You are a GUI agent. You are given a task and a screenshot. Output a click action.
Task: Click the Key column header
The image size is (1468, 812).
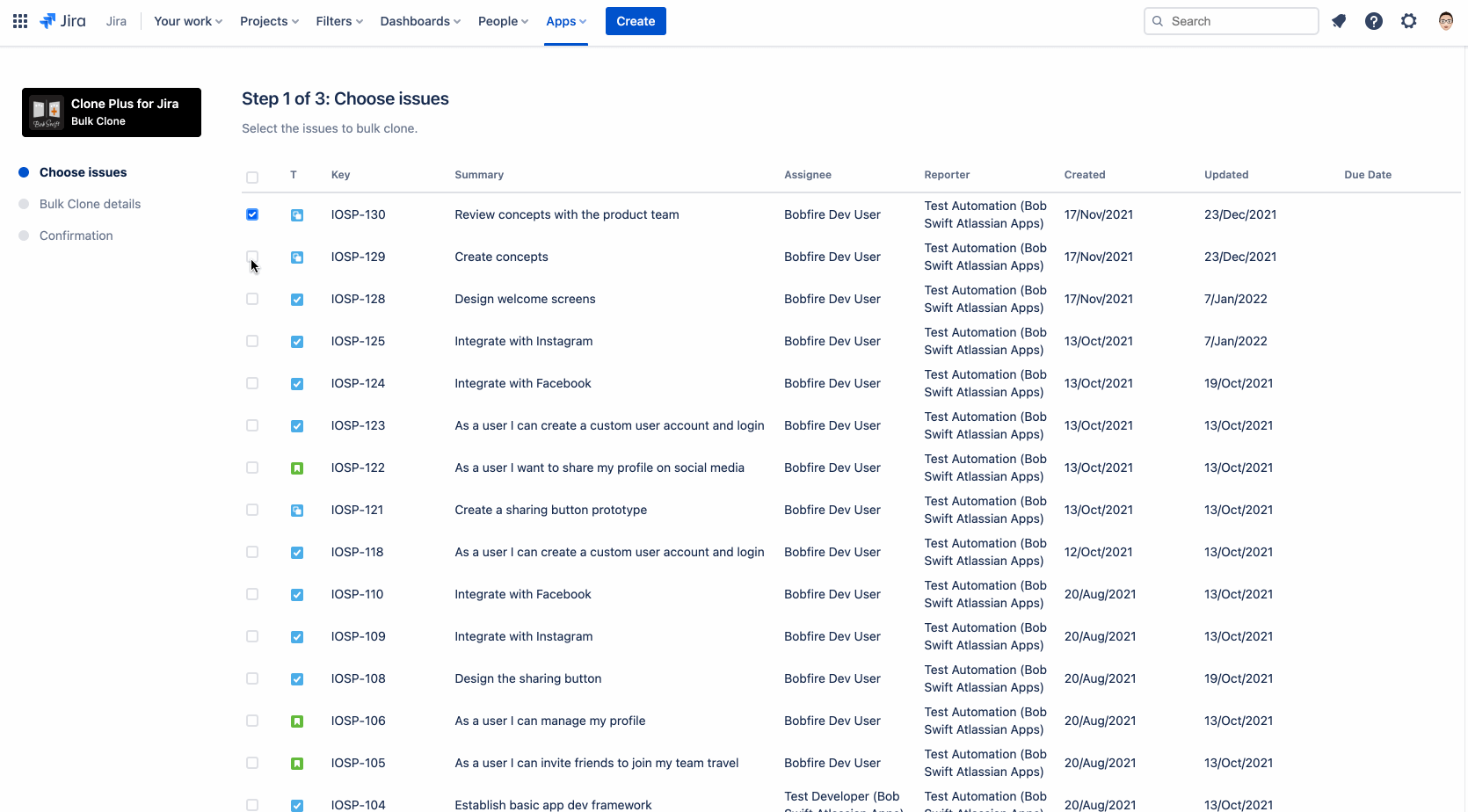(340, 175)
